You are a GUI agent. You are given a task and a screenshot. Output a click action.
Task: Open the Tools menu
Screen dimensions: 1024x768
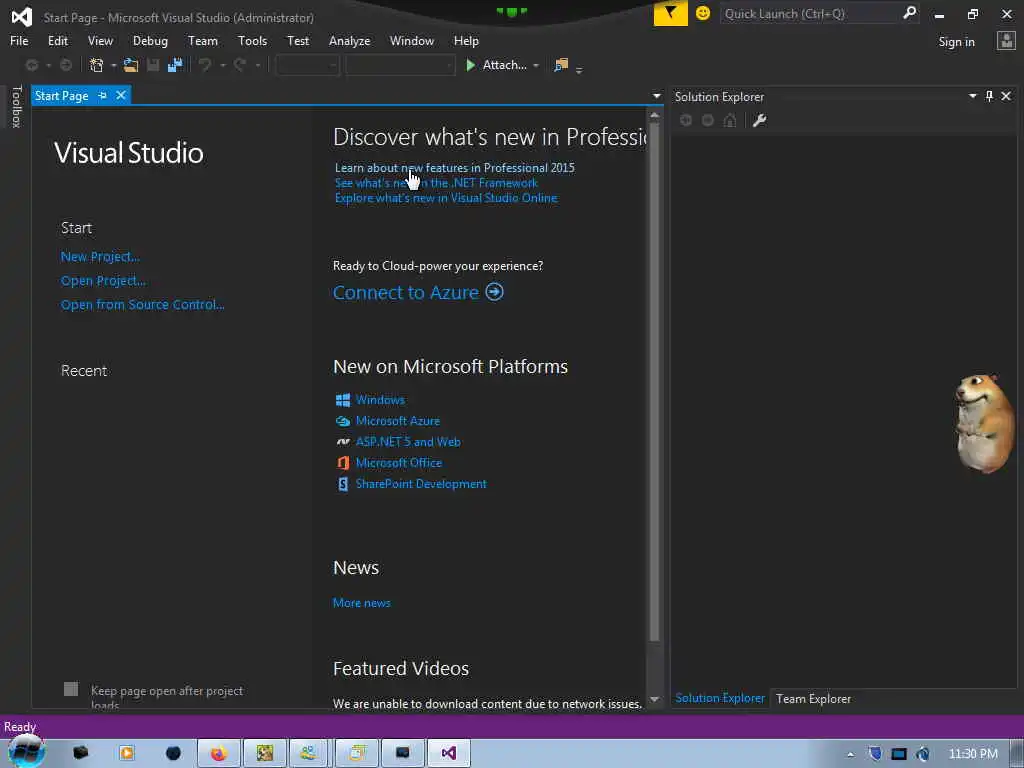[x=252, y=40]
